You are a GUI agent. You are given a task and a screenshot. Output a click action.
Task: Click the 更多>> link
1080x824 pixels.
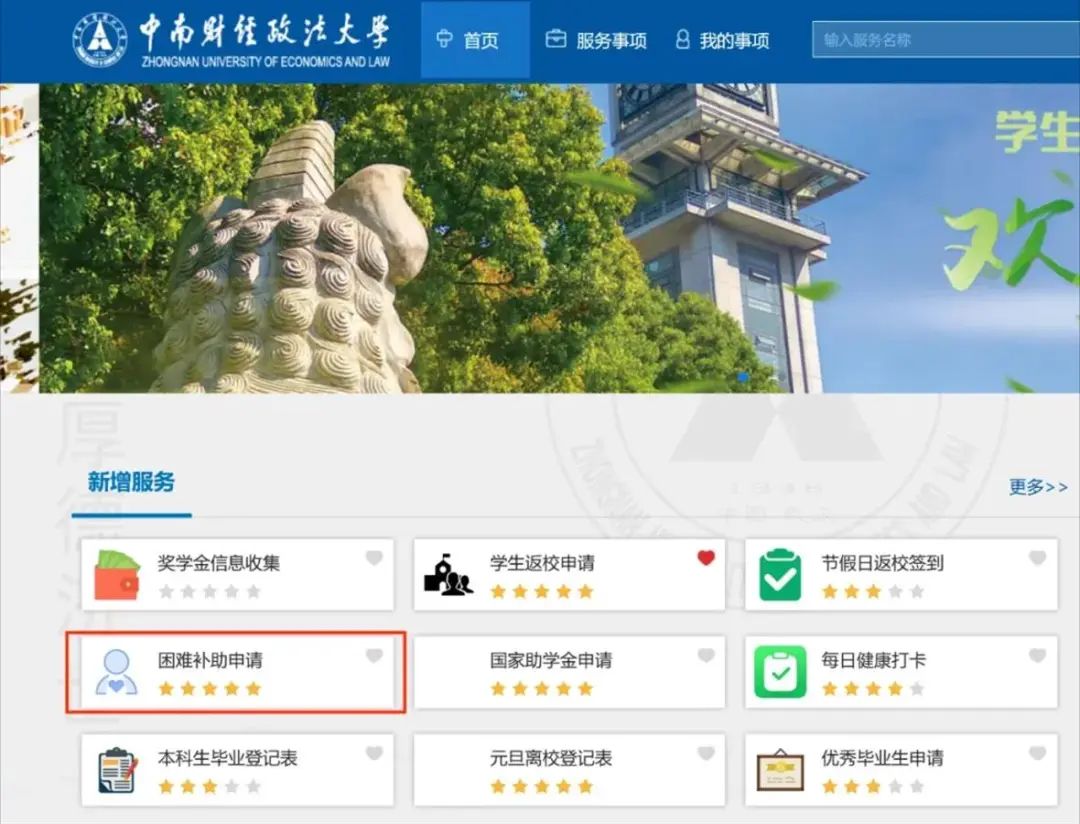(x=1037, y=487)
